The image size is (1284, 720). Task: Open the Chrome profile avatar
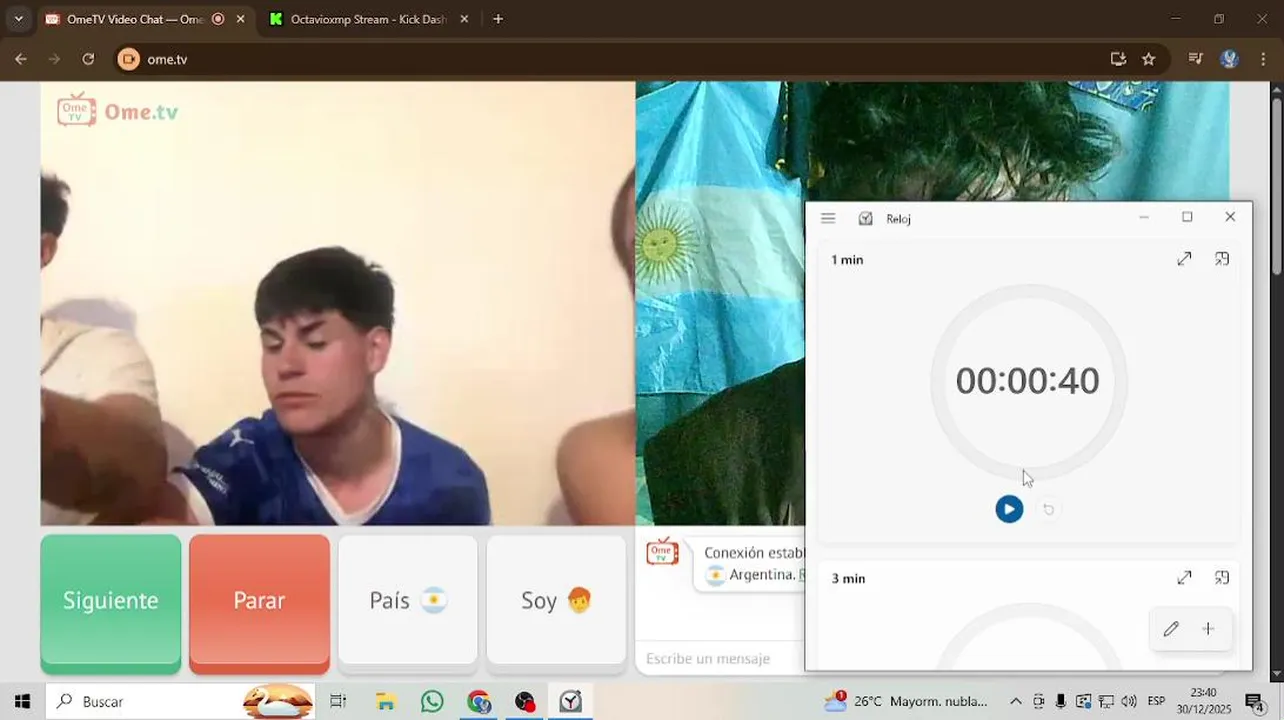click(1230, 59)
